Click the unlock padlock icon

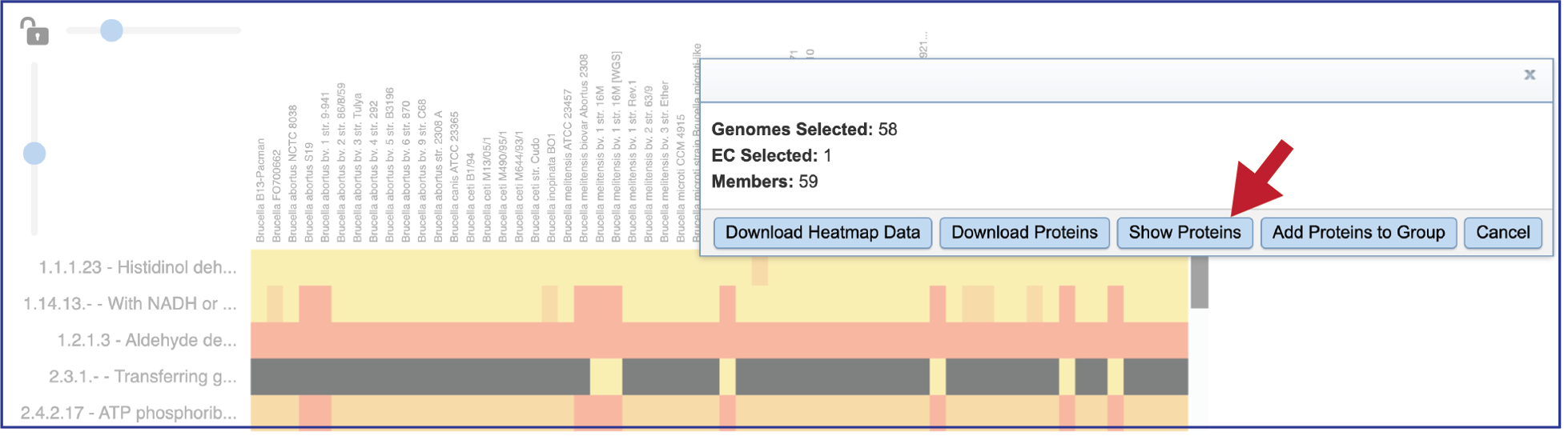click(34, 31)
